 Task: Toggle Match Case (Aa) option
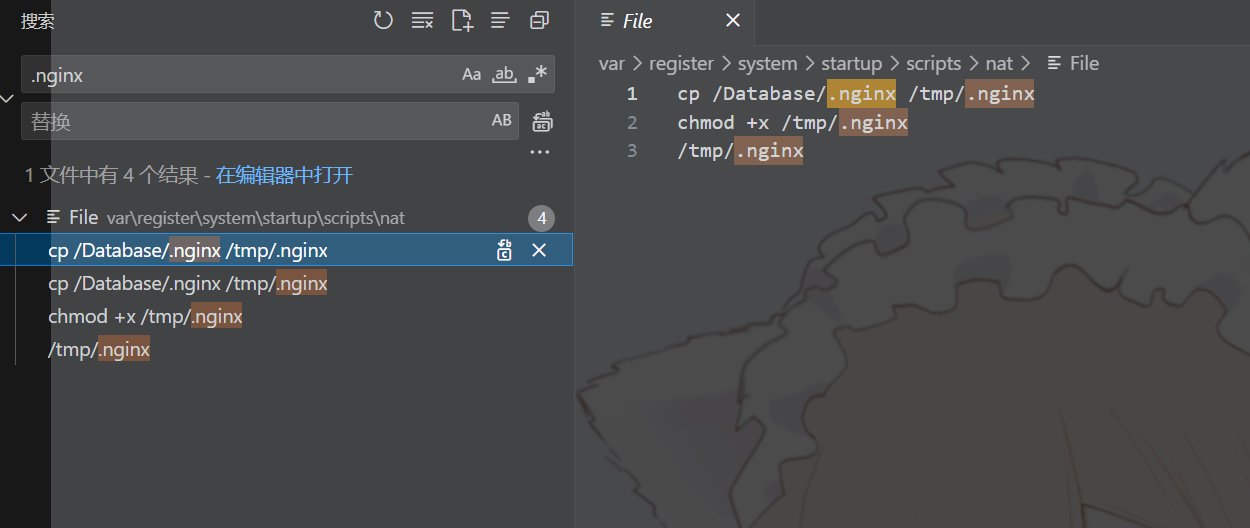pyautogui.click(x=471, y=75)
